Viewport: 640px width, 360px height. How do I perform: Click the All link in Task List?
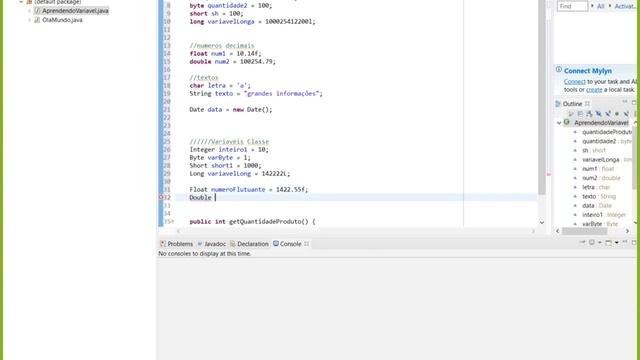(600, 6)
